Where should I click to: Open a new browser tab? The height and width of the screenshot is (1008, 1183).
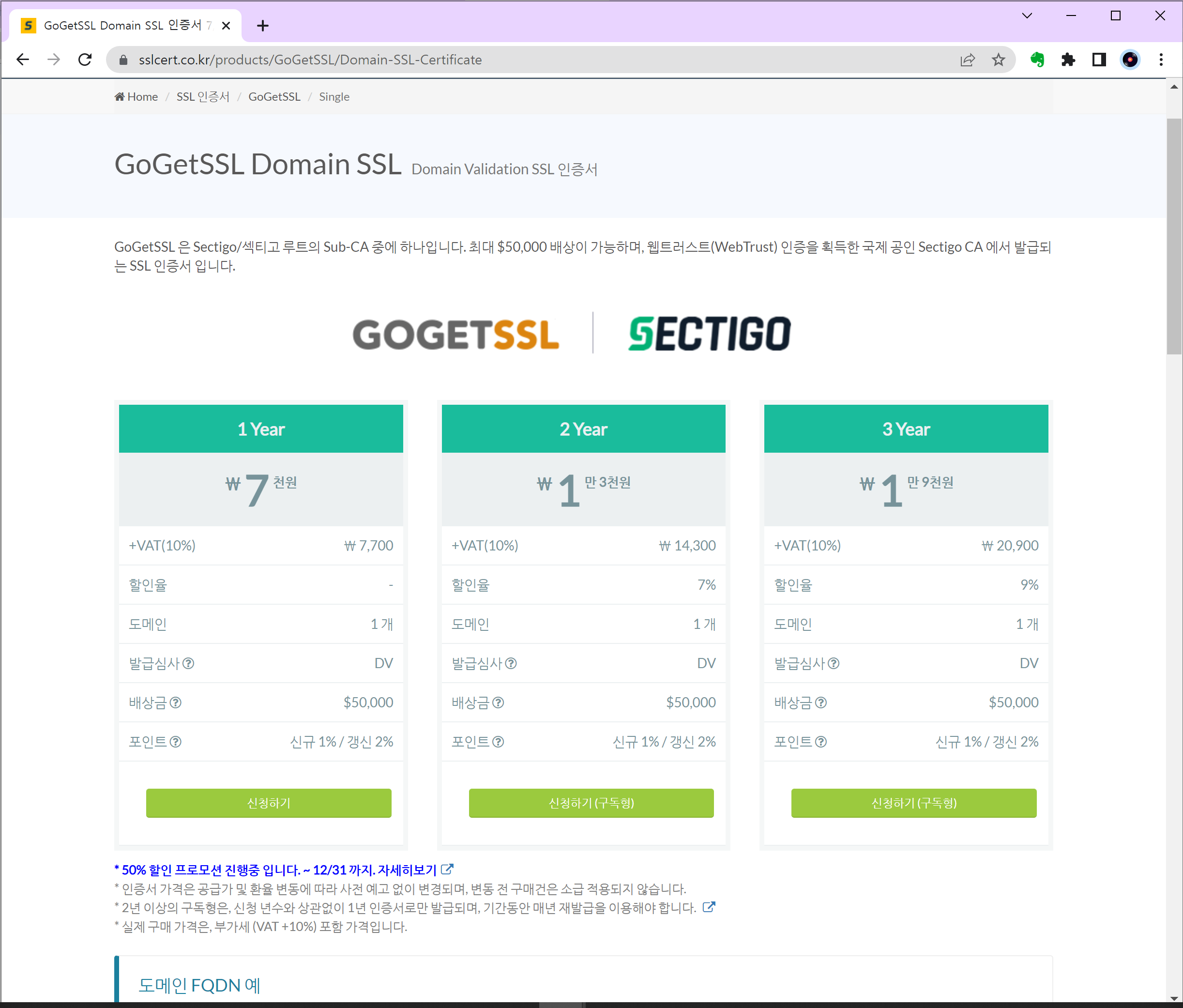point(263,26)
